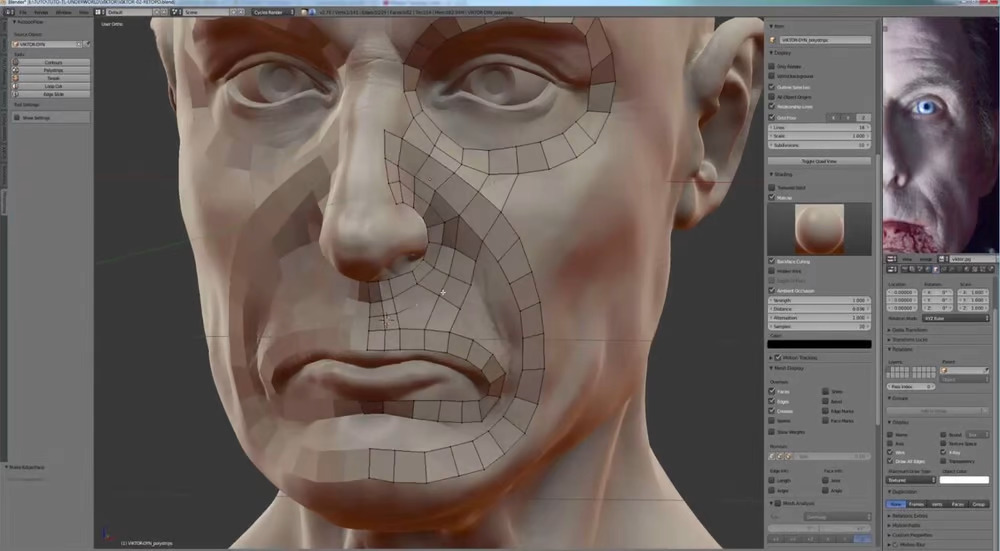
Task: Open the File menu
Action: coord(22,12)
